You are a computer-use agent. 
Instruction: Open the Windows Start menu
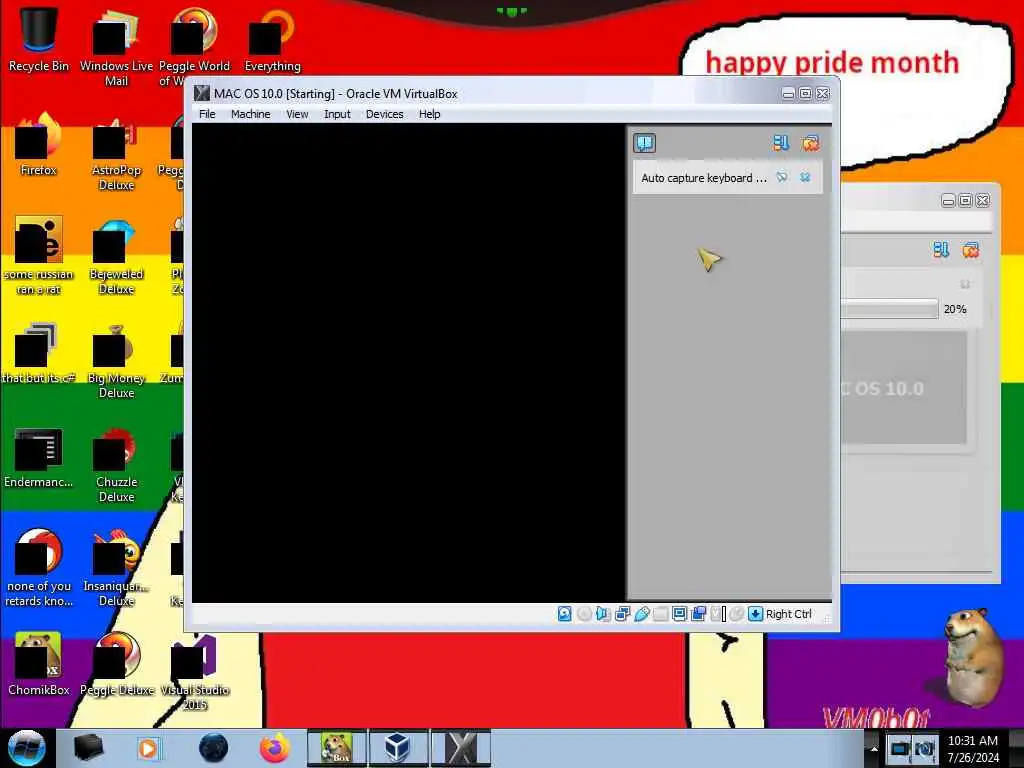[x=27, y=748]
